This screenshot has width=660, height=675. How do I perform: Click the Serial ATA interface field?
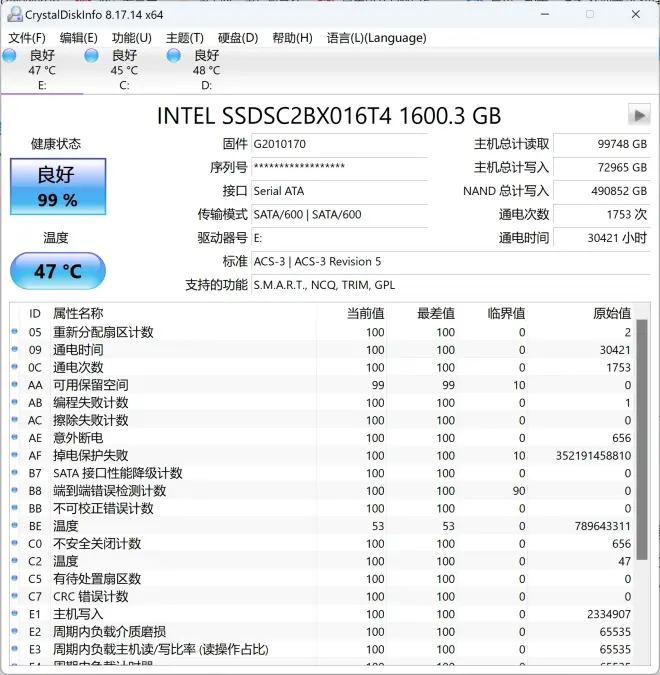point(339,191)
